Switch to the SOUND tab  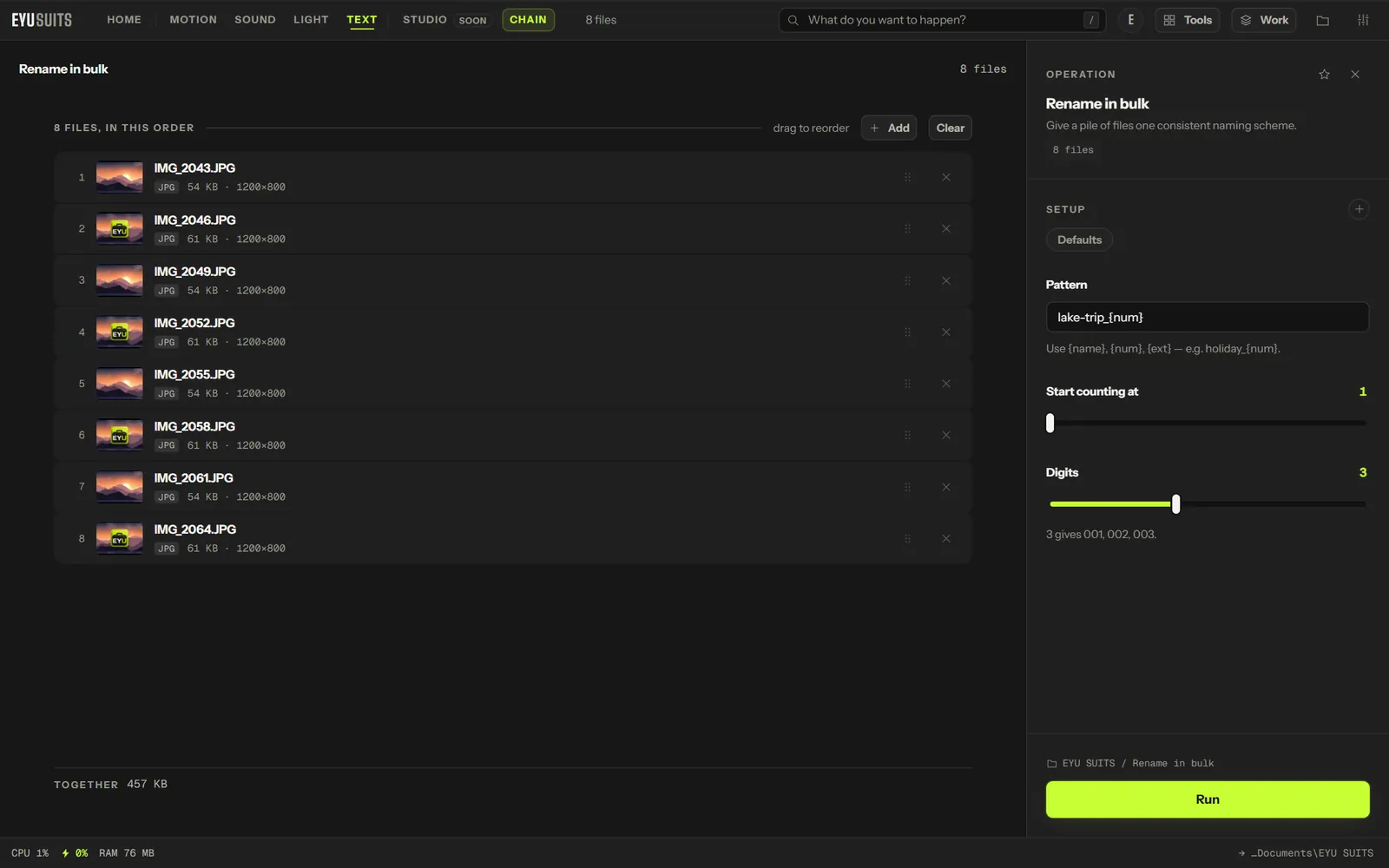coord(255,20)
